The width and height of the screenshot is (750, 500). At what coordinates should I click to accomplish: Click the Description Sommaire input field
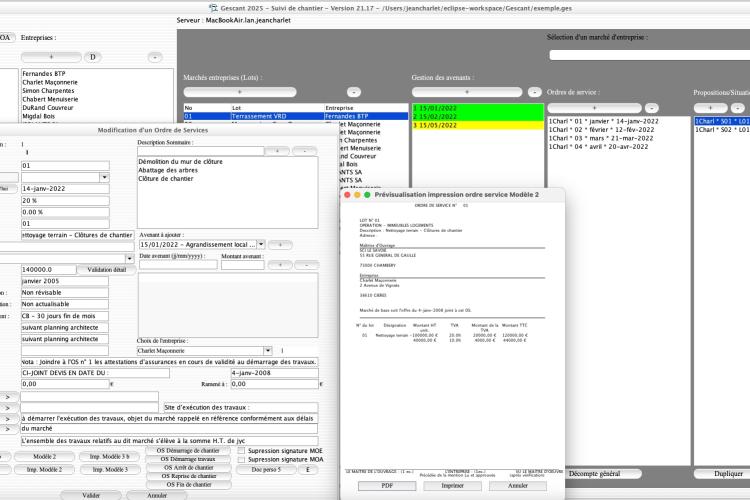(201, 151)
